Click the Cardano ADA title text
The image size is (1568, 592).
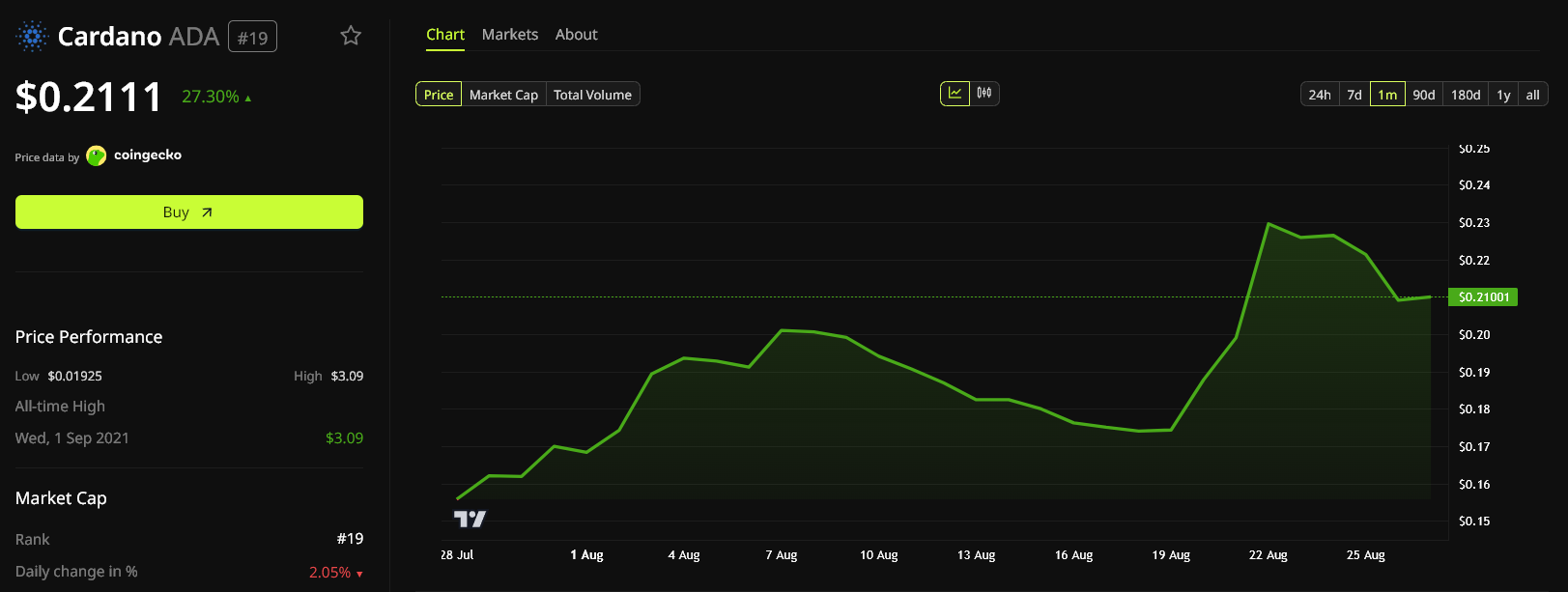(x=138, y=37)
